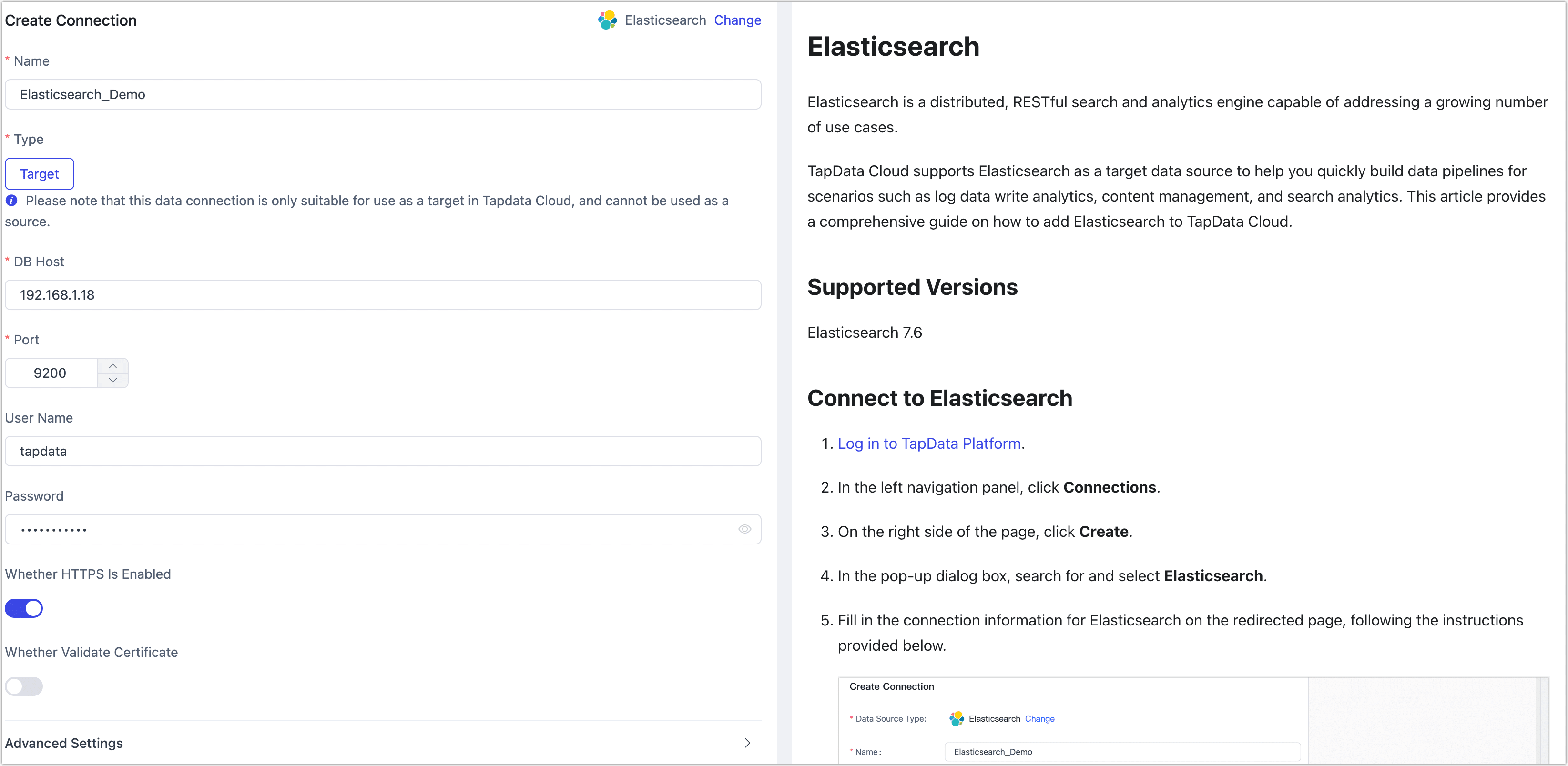This screenshot has height=766, width=1568.
Task: Click the masked Password field
Action: coord(365,529)
